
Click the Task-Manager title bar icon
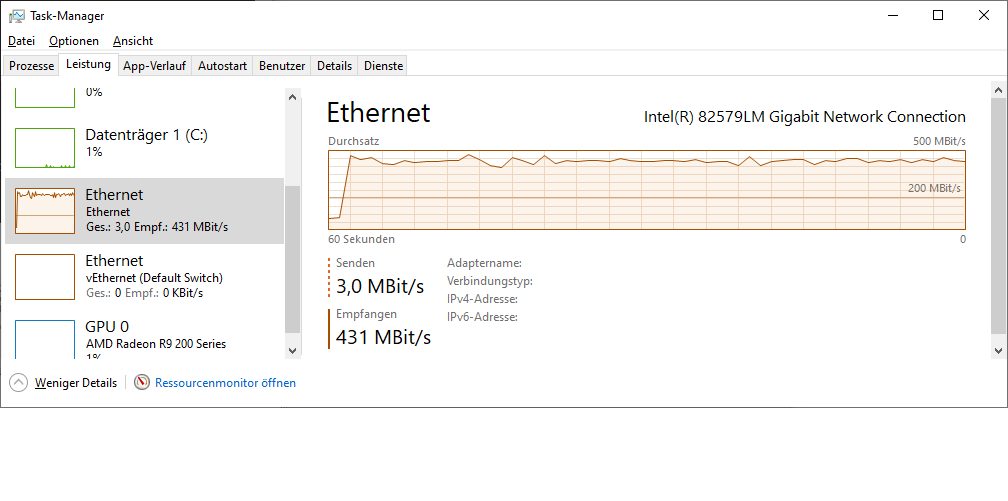tap(17, 16)
